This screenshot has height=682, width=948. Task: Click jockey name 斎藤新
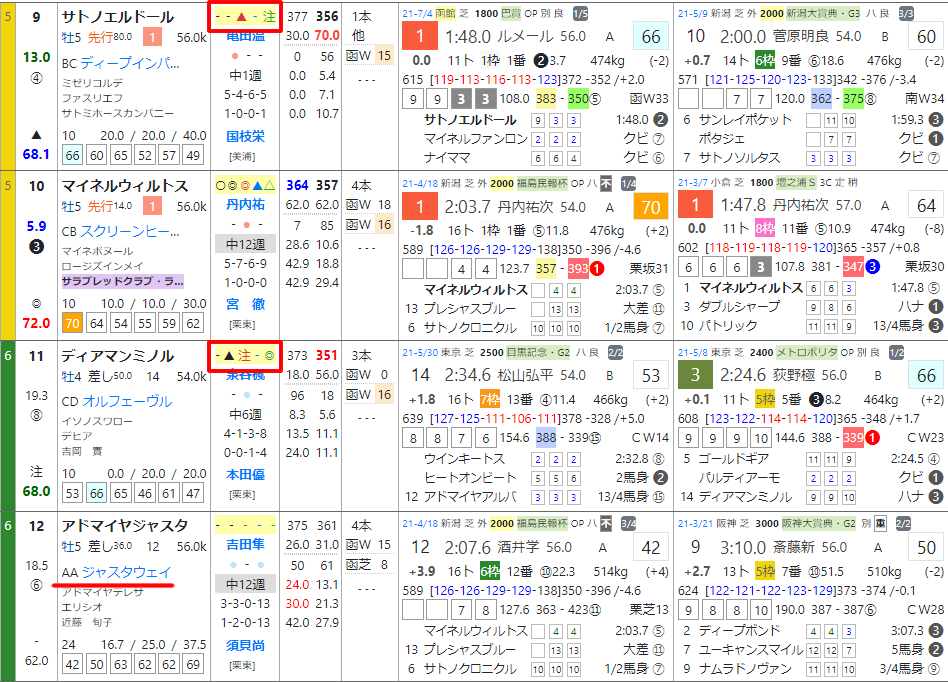(794, 548)
